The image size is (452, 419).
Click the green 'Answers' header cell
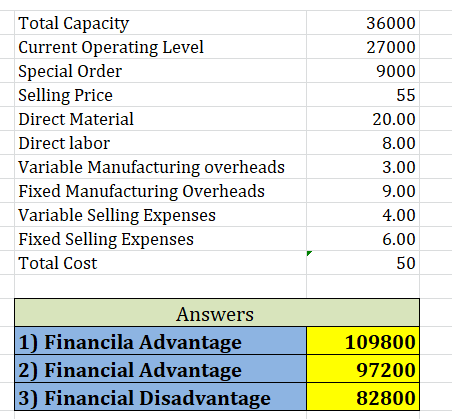[217, 313]
